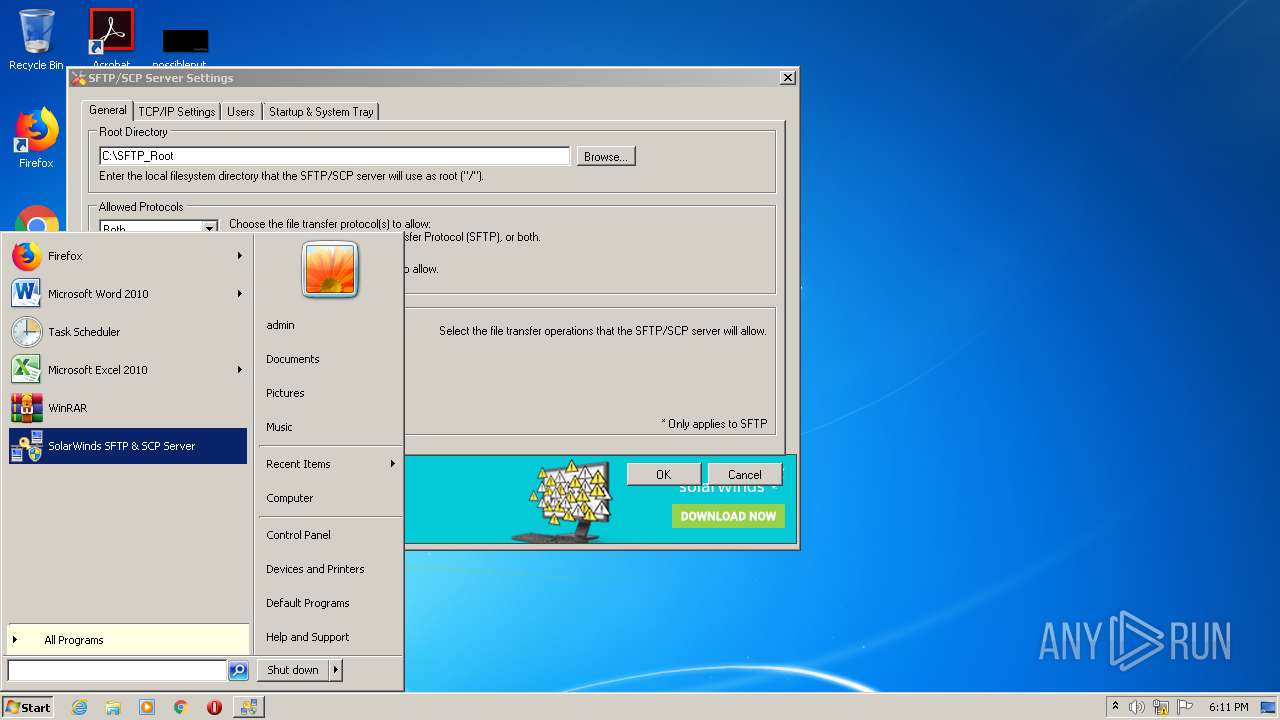This screenshot has height=720, width=1280.
Task: Click taskbar clock showing 6:11 PM
Action: click(x=1229, y=707)
